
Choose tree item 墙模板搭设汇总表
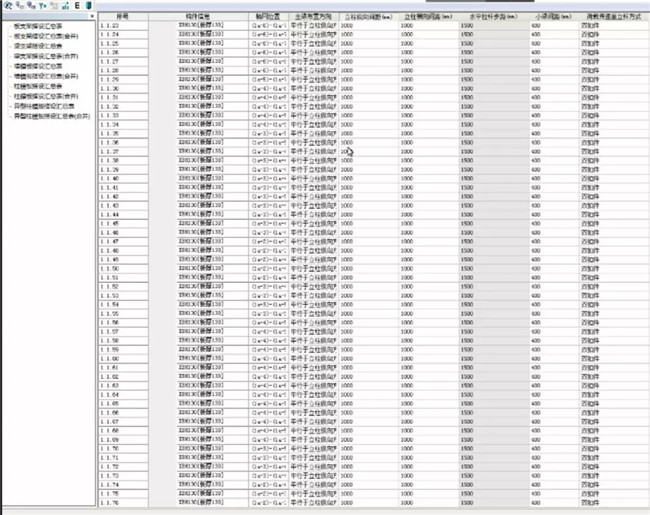point(38,66)
